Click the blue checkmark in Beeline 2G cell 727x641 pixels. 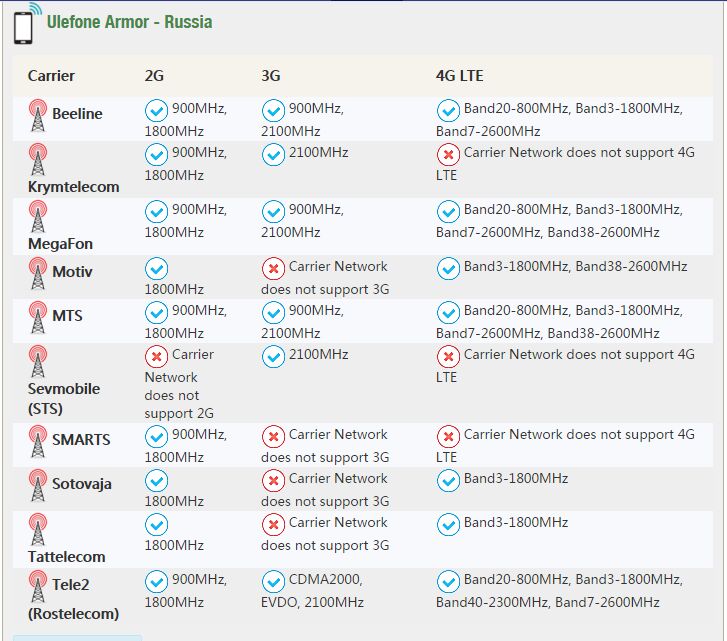coord(156,111)
